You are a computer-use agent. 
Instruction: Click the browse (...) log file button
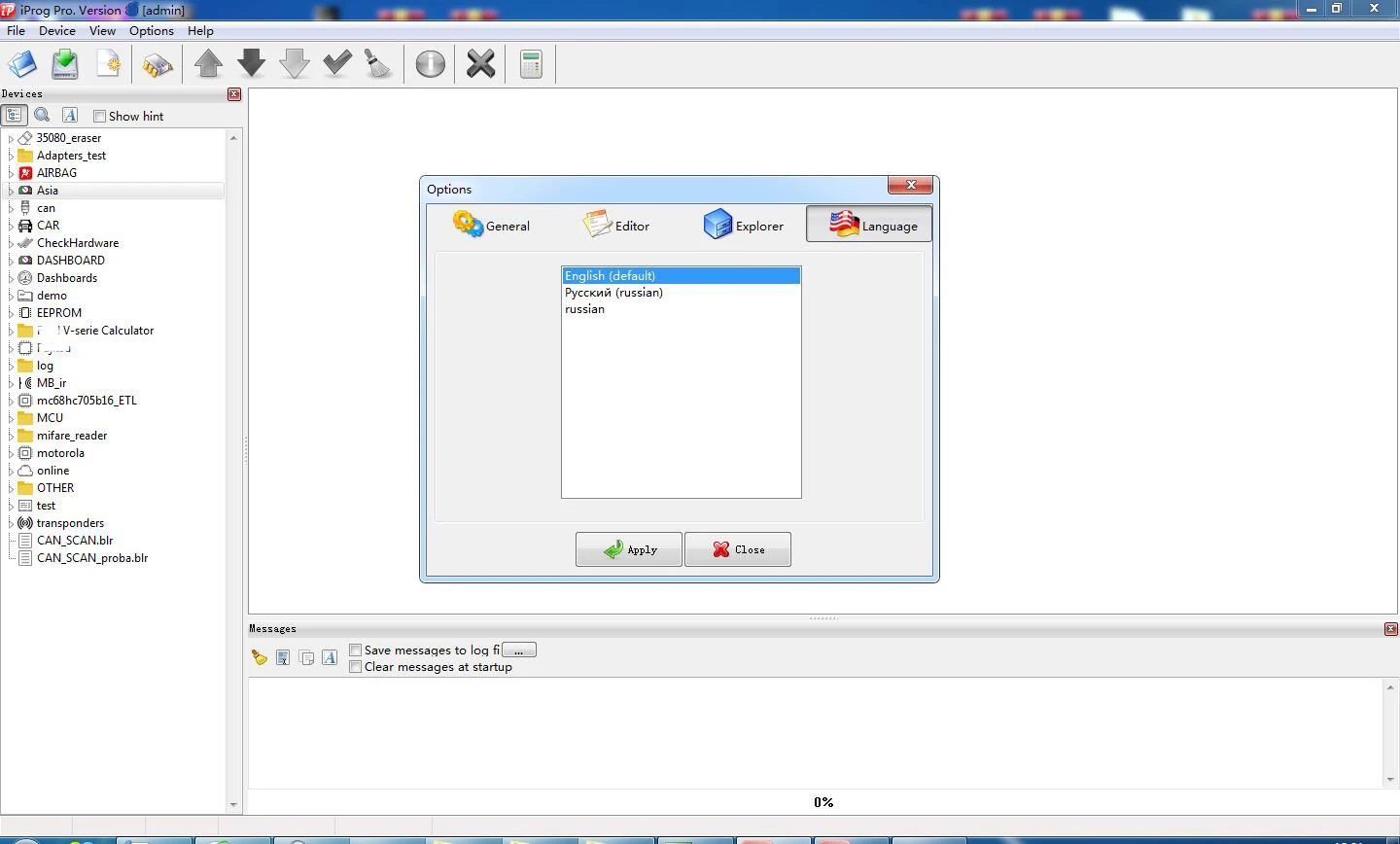(x=519, y=650)
